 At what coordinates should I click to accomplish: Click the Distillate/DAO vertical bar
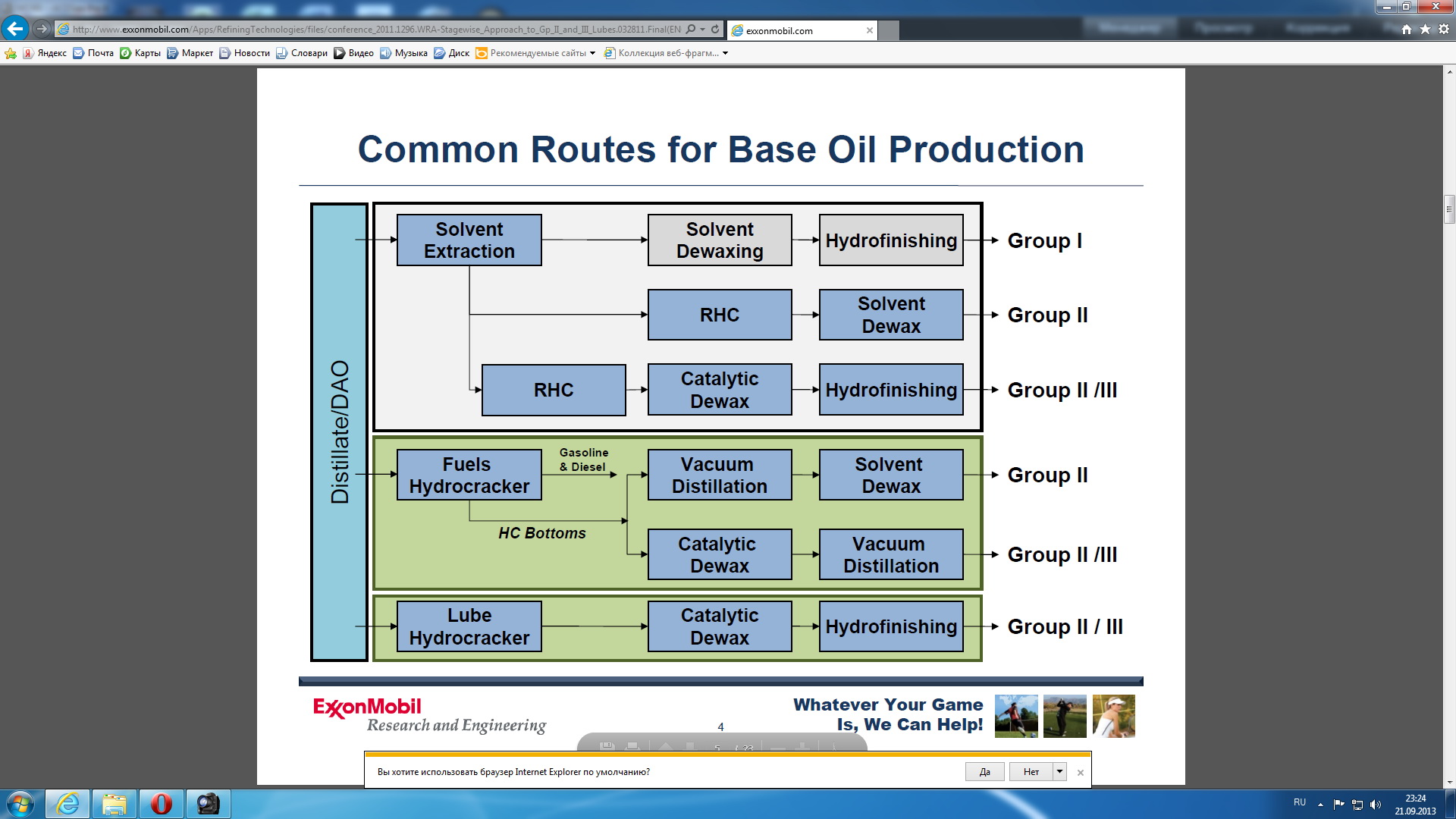pyautogui.click(x=339, y=432)
